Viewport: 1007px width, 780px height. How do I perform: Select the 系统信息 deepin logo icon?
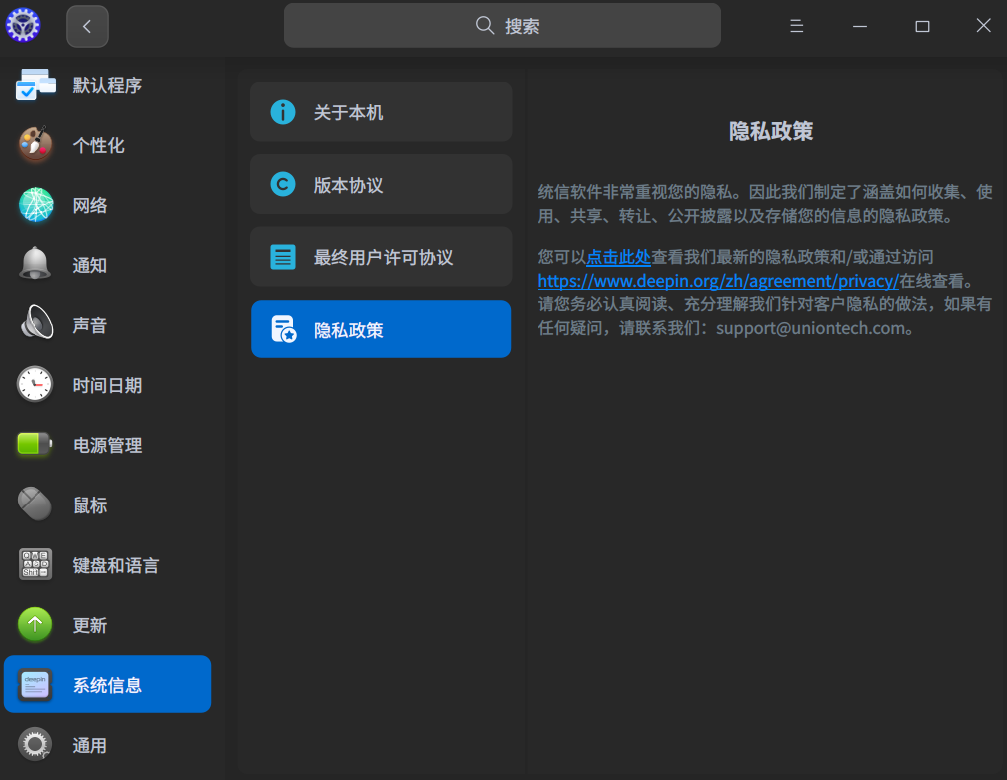(x=36, y=684)
